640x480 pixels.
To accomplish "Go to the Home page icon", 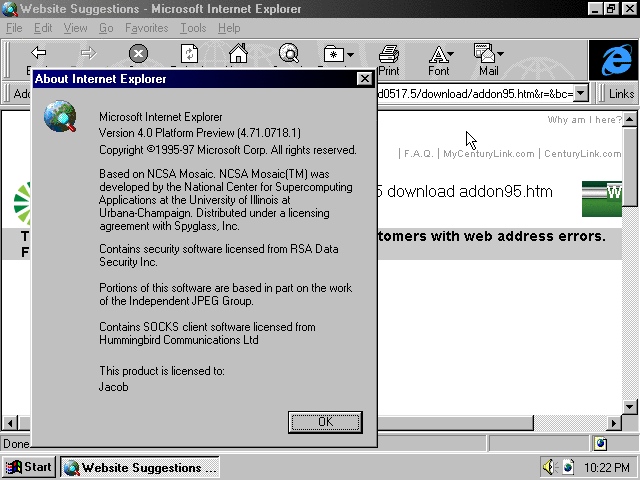I will (238, 53).
